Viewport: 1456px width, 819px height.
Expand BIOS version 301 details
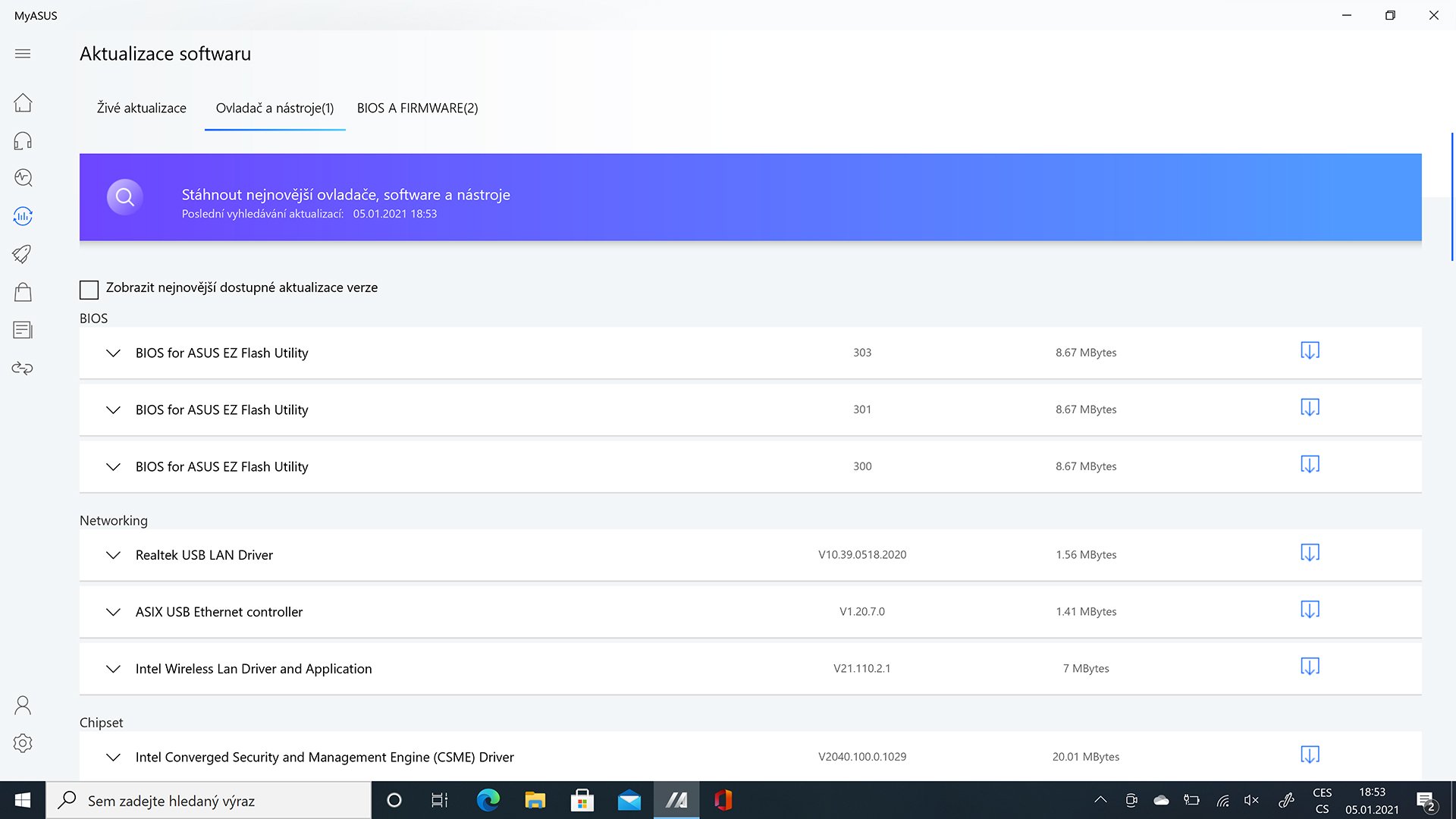pos(113,410)
